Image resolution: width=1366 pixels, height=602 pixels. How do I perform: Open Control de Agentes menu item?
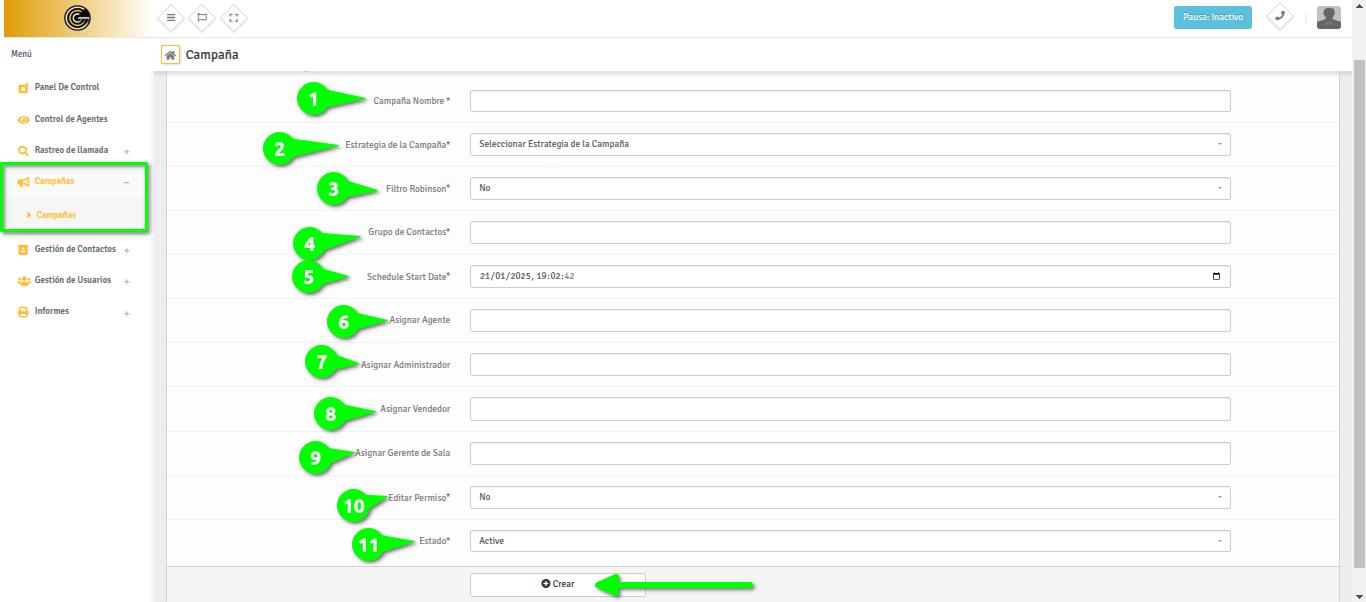70,120
